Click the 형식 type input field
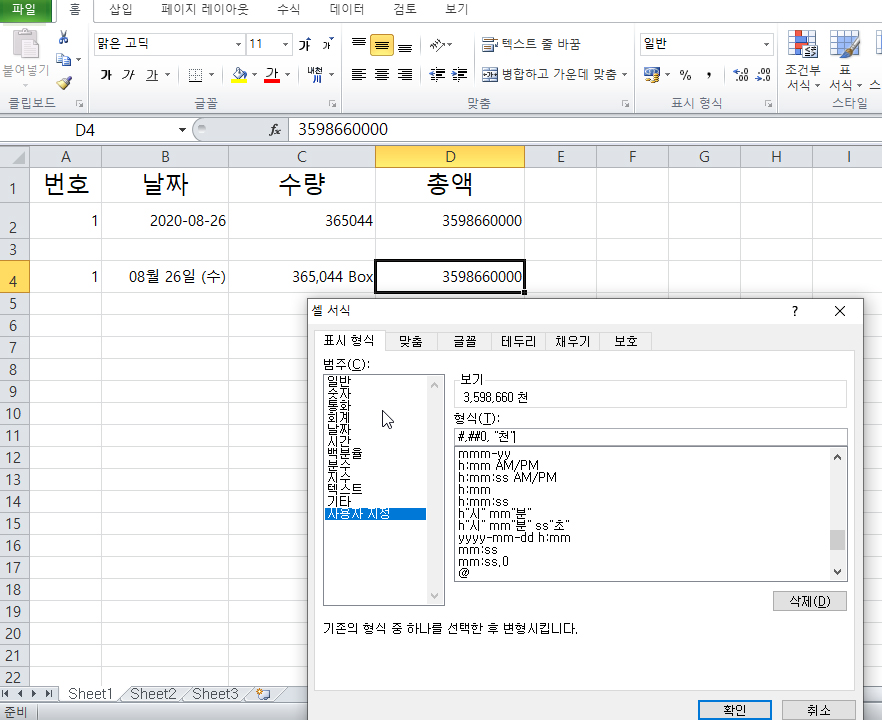 (650, 436)
